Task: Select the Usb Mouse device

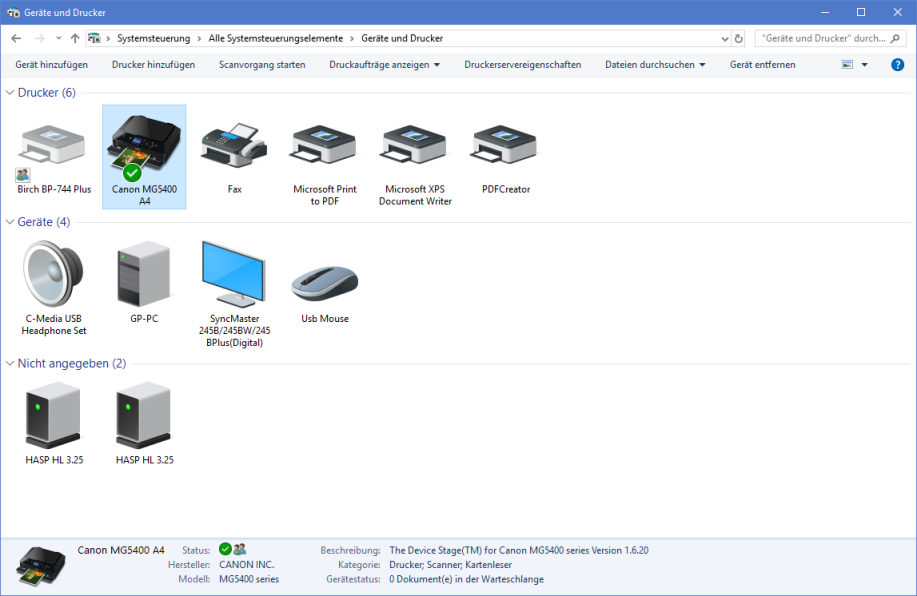Action: 325,294
